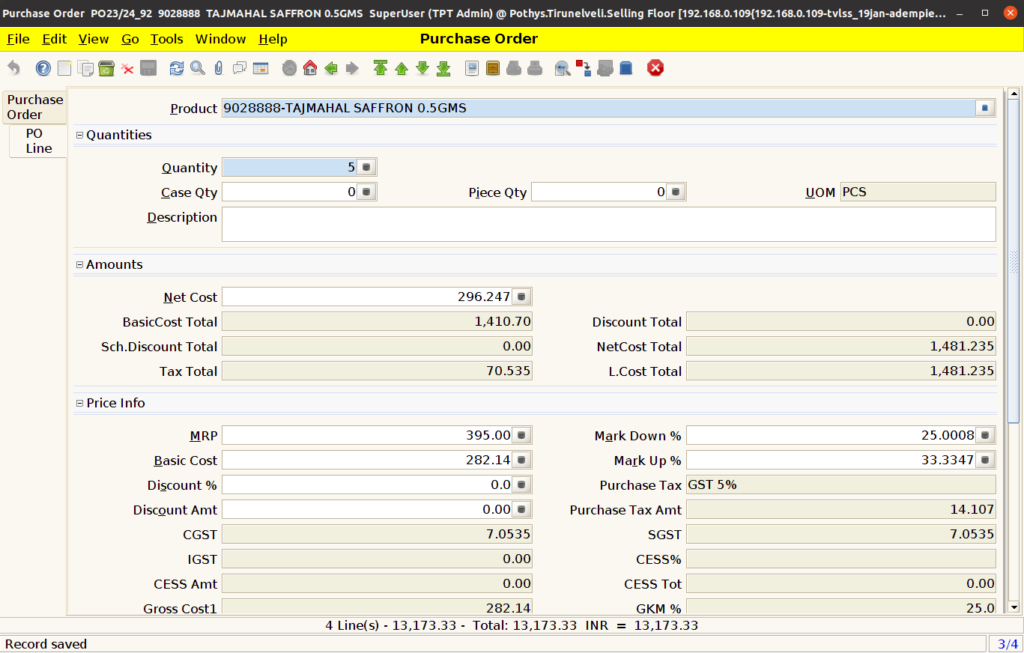Click the 3/4 record position indicator
1024x653 pixels.
click(x=1008, y=644)
